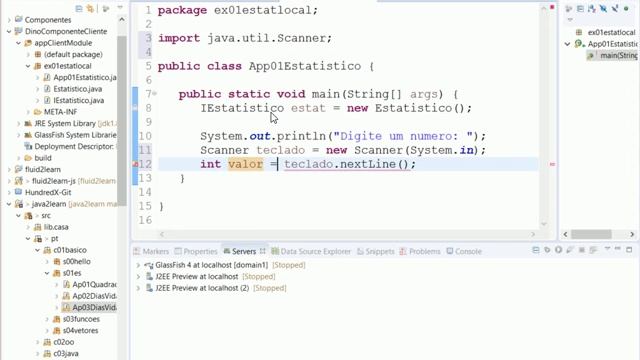Click Servers toolbar start server icon

pos(558,250)
